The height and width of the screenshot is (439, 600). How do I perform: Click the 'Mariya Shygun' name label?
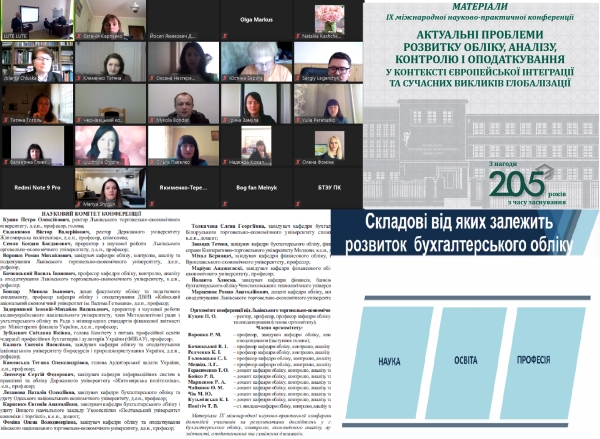(x=99, y=204)
